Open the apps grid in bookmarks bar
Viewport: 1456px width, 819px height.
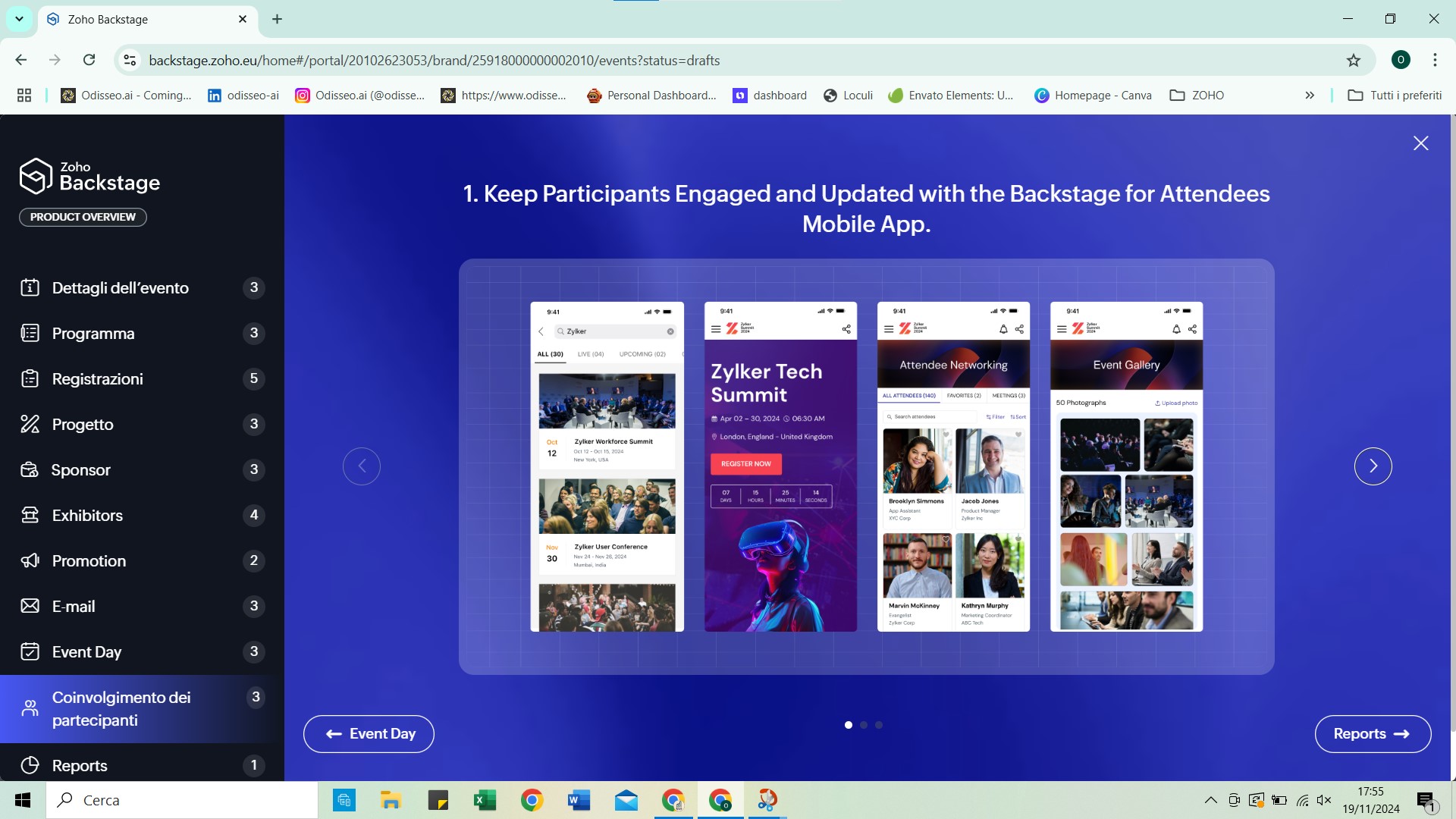tap(24, 95)
